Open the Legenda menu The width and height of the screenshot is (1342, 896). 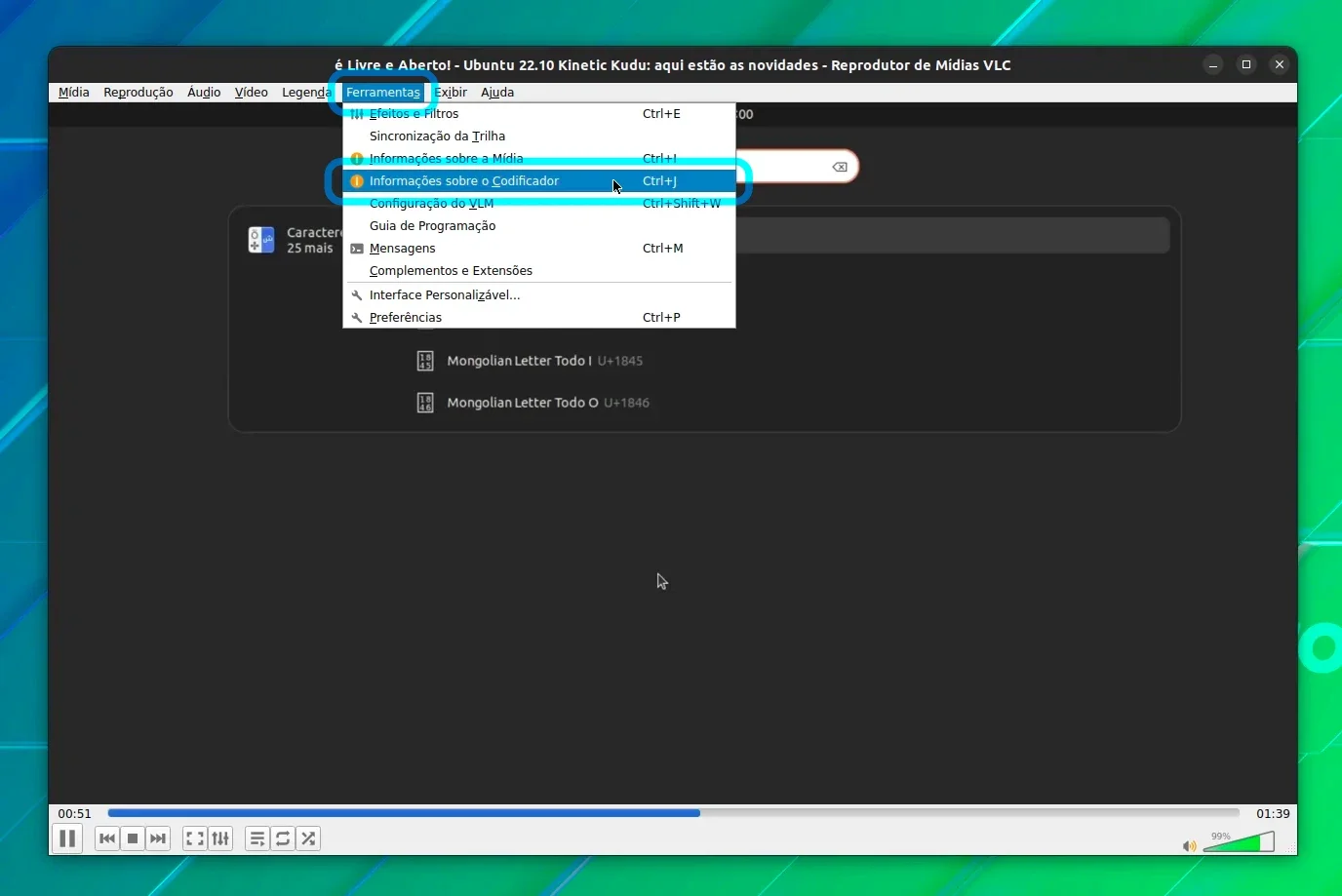(x=306, y=92)
